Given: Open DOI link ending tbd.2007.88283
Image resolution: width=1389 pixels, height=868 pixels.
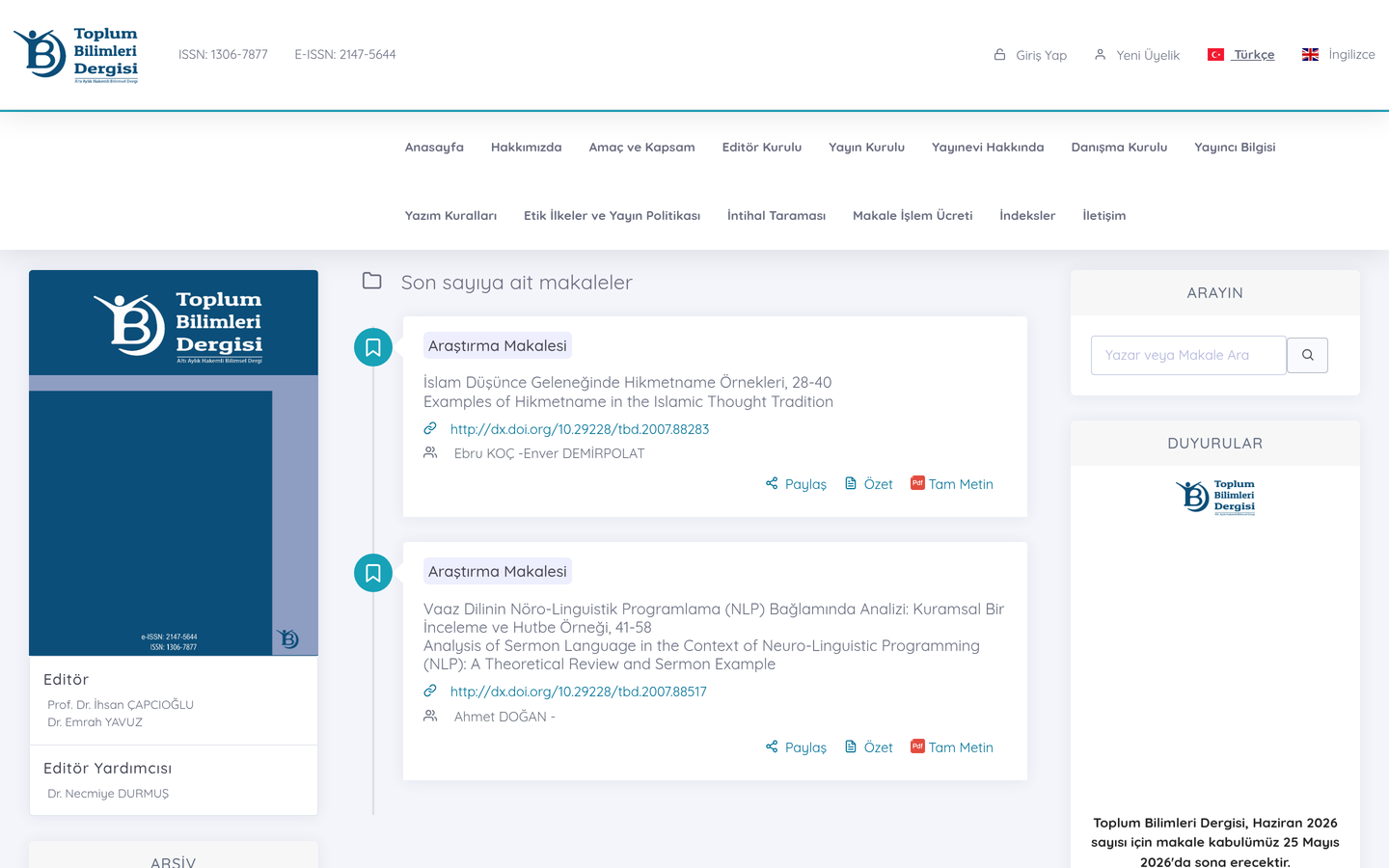Looking at the screenshot, I should [580, 429].
